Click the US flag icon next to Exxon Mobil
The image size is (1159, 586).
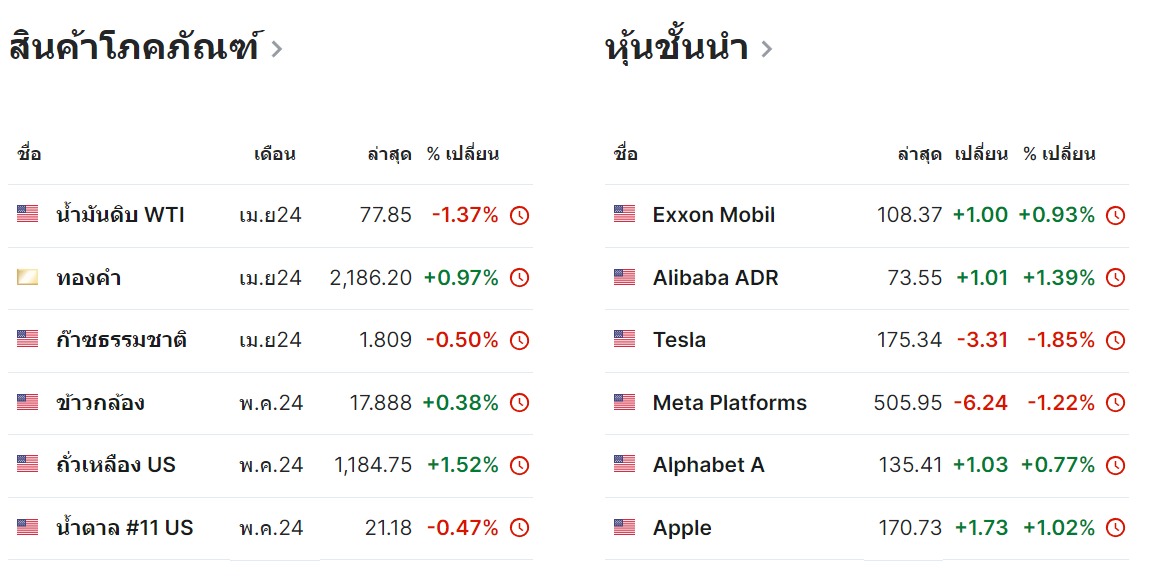[x=625, y=214]
